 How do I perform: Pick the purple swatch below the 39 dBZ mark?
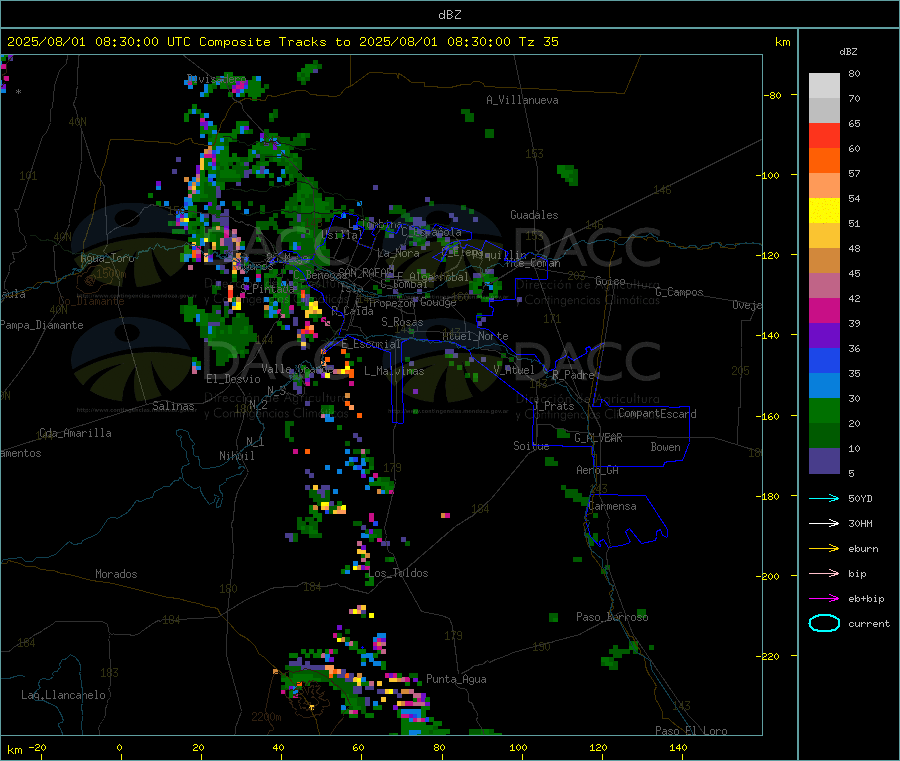click(x=824, y=336)
